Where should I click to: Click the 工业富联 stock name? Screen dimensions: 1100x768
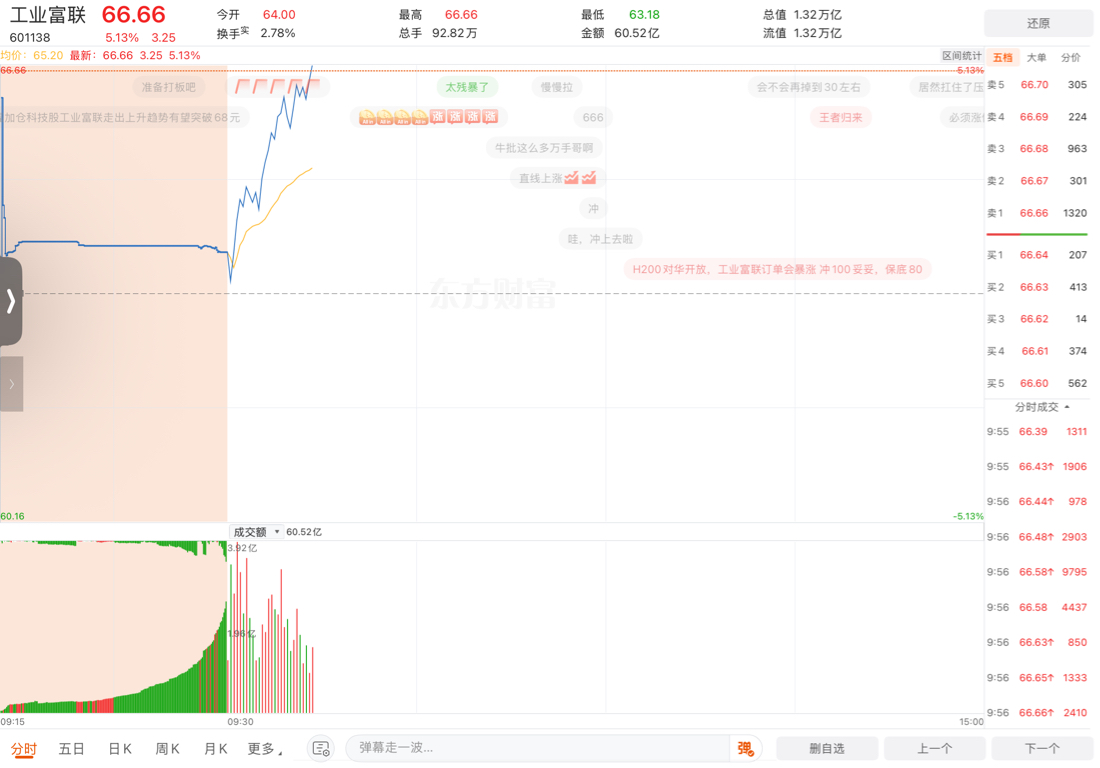pos(48,15)
